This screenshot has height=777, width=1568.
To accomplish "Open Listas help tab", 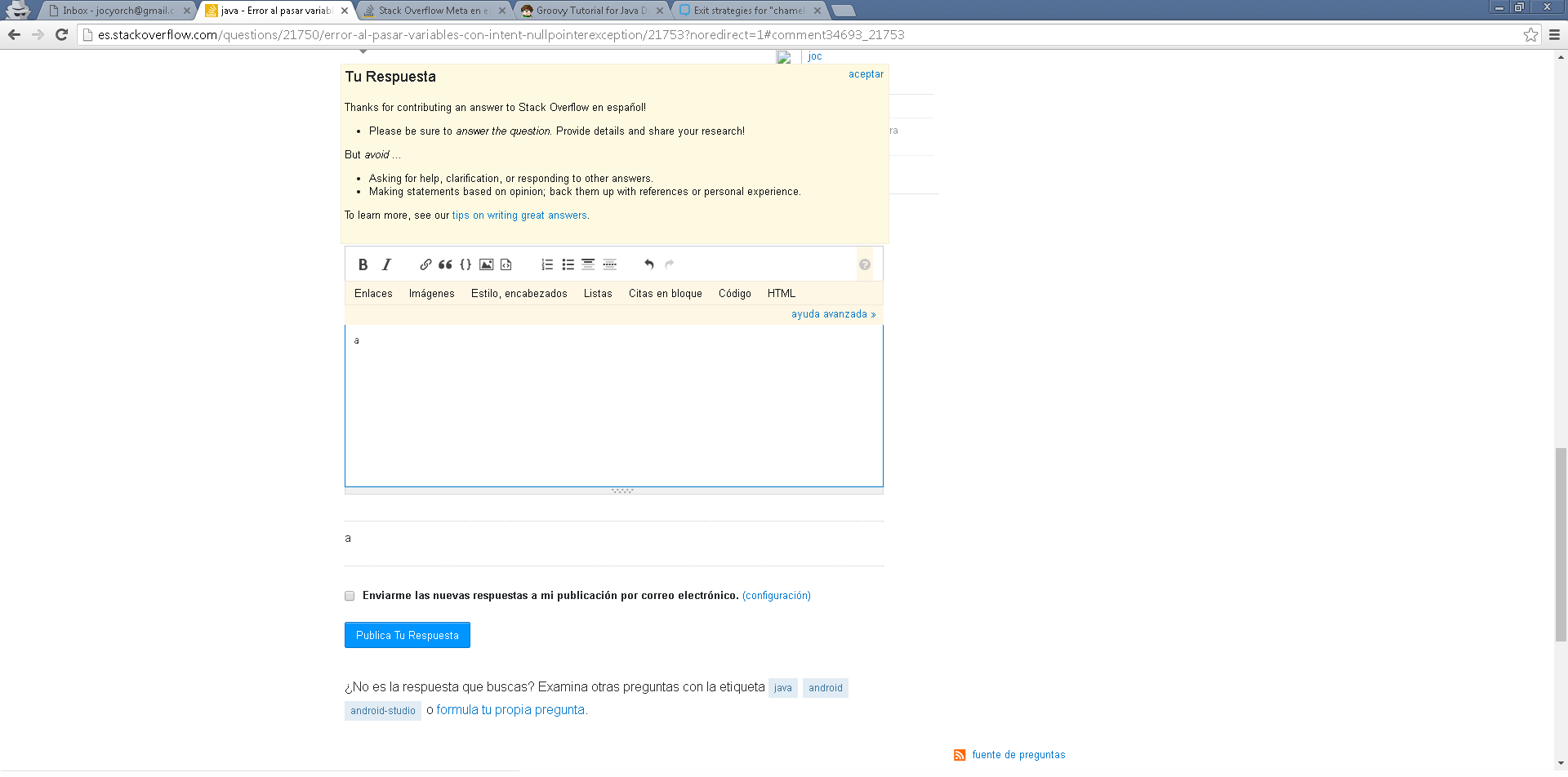I will (598, 293).
